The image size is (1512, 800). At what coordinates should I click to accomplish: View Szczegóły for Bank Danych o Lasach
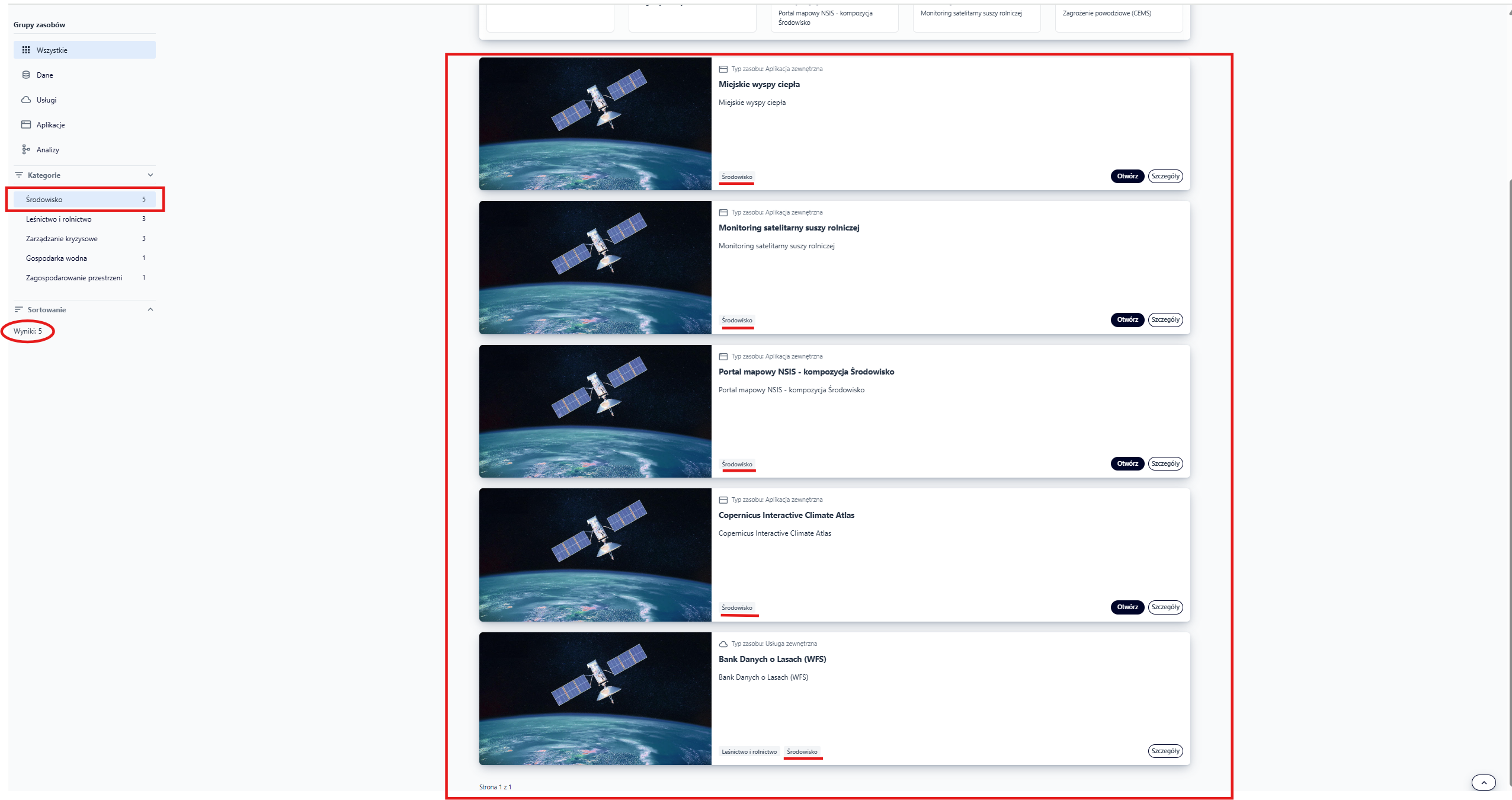click(1165, 751)
